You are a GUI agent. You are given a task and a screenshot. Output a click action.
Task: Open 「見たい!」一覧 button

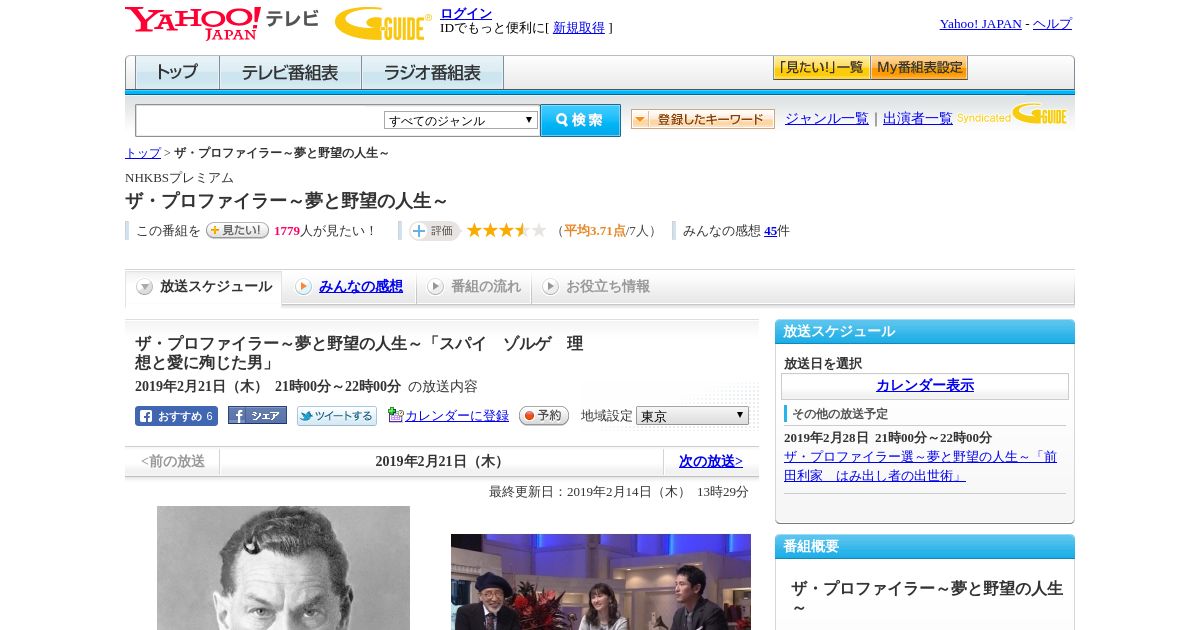[821, 68]
